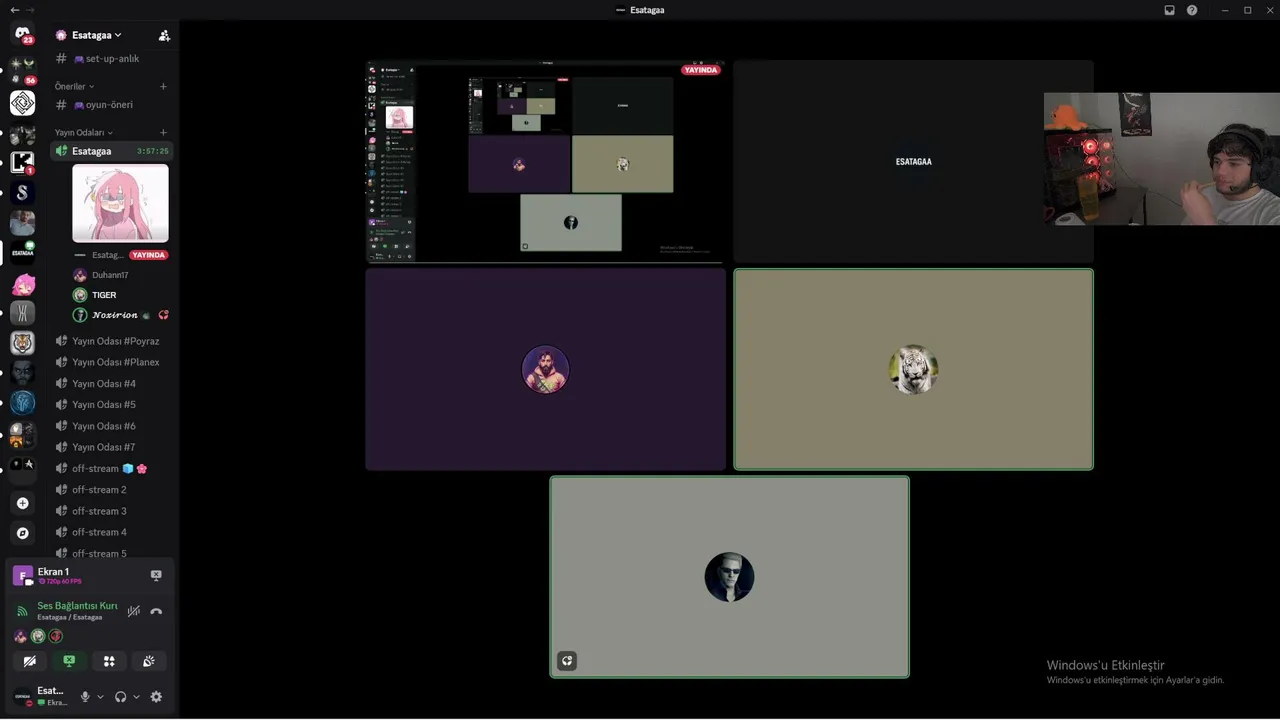Focus the sunglasses avatar participant tile
1280x720 pixels.
(x=729, y=577)
